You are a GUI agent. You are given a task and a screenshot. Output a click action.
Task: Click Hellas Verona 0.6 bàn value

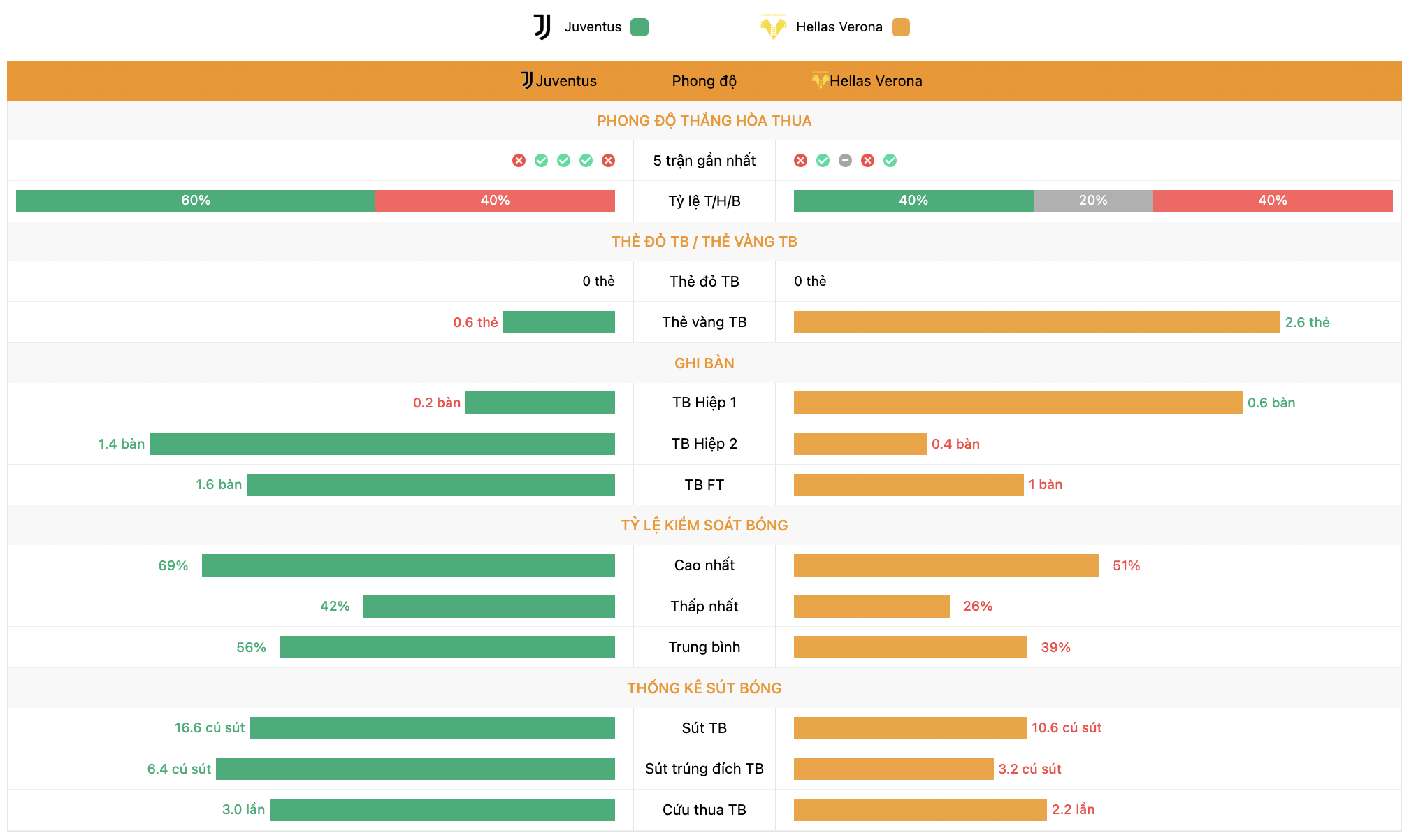point(1271,403)
